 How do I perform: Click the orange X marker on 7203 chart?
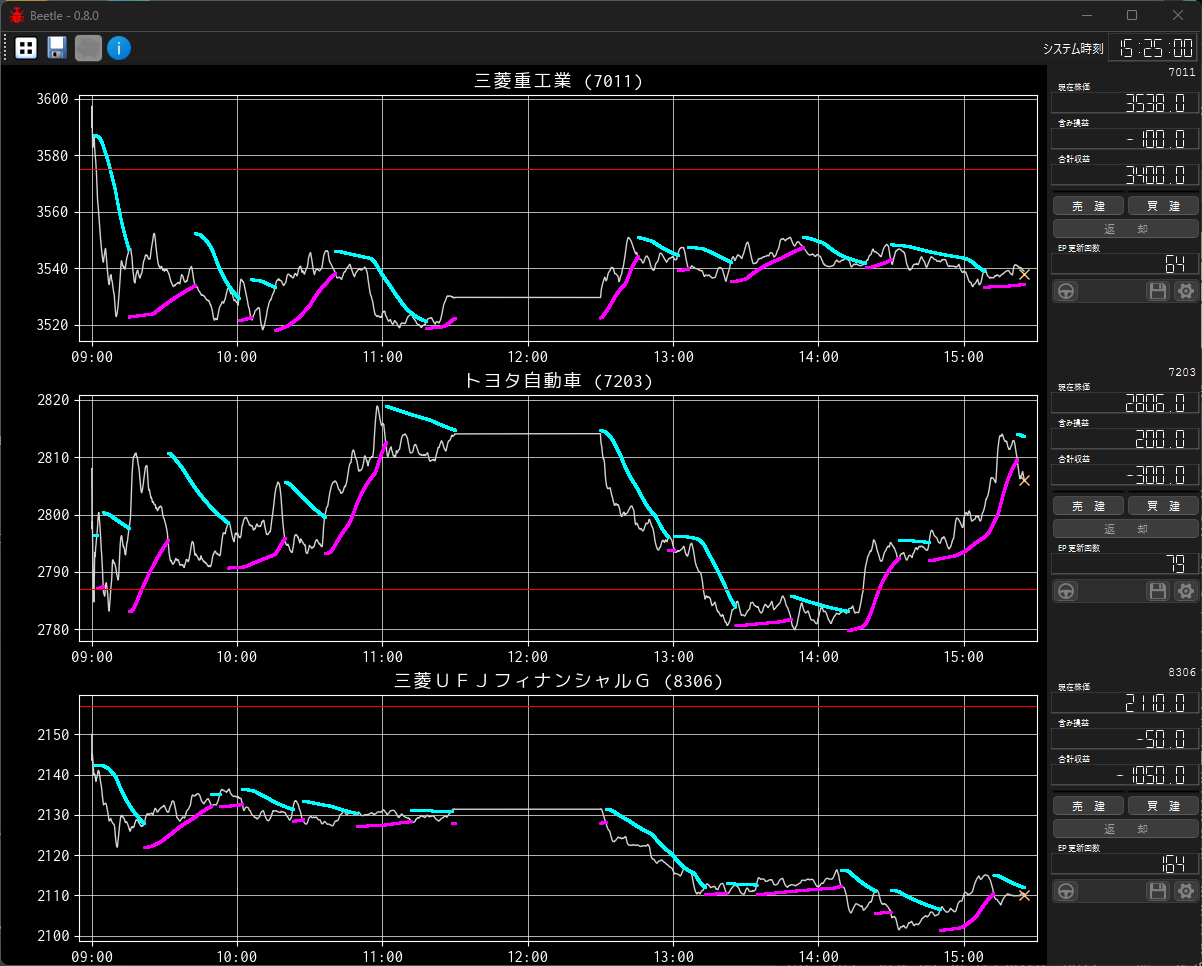pyautogui.click(x=1024, y=480)
